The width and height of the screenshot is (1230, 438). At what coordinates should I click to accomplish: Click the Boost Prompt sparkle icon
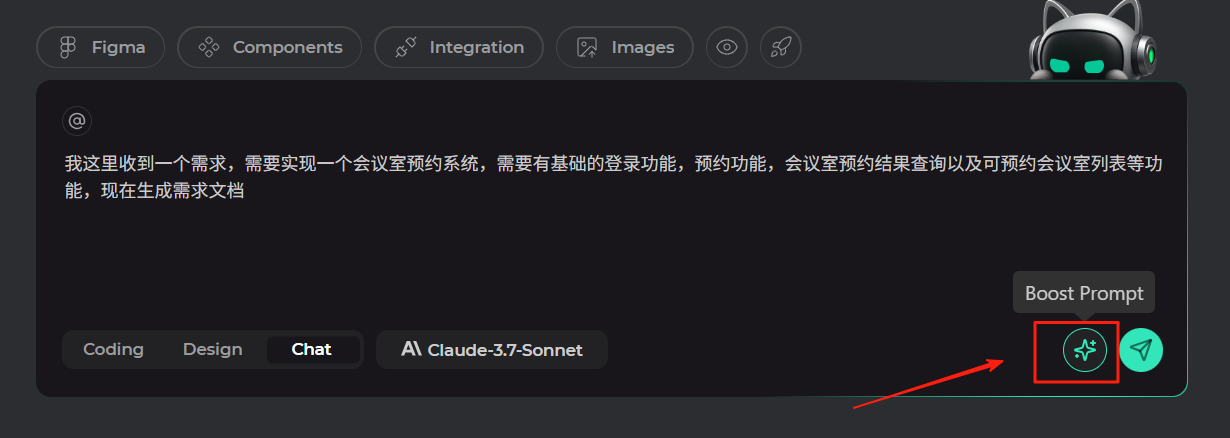click(1085, 350)
